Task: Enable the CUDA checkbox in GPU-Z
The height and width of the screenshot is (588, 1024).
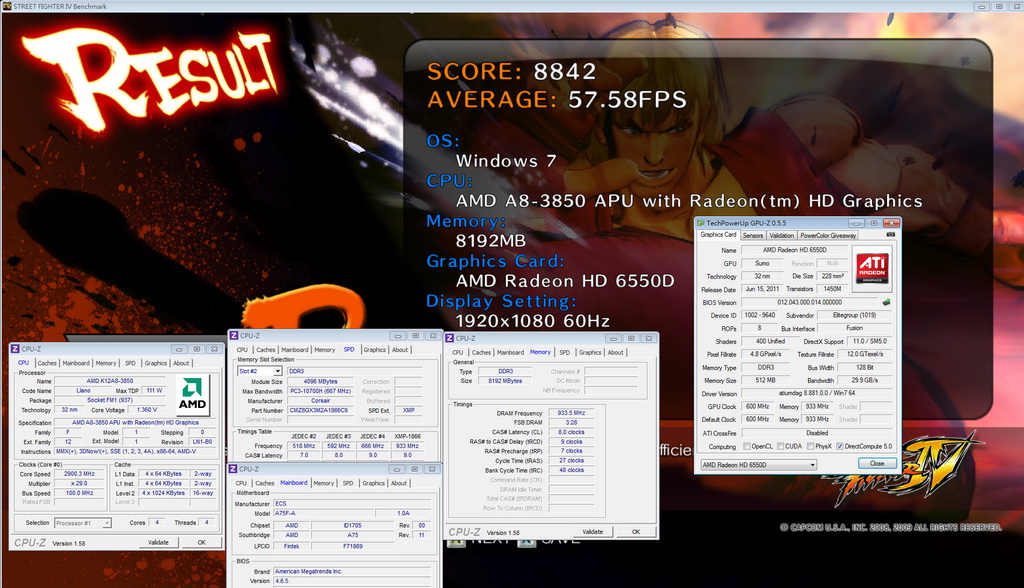Action: [x=780, y=446]
